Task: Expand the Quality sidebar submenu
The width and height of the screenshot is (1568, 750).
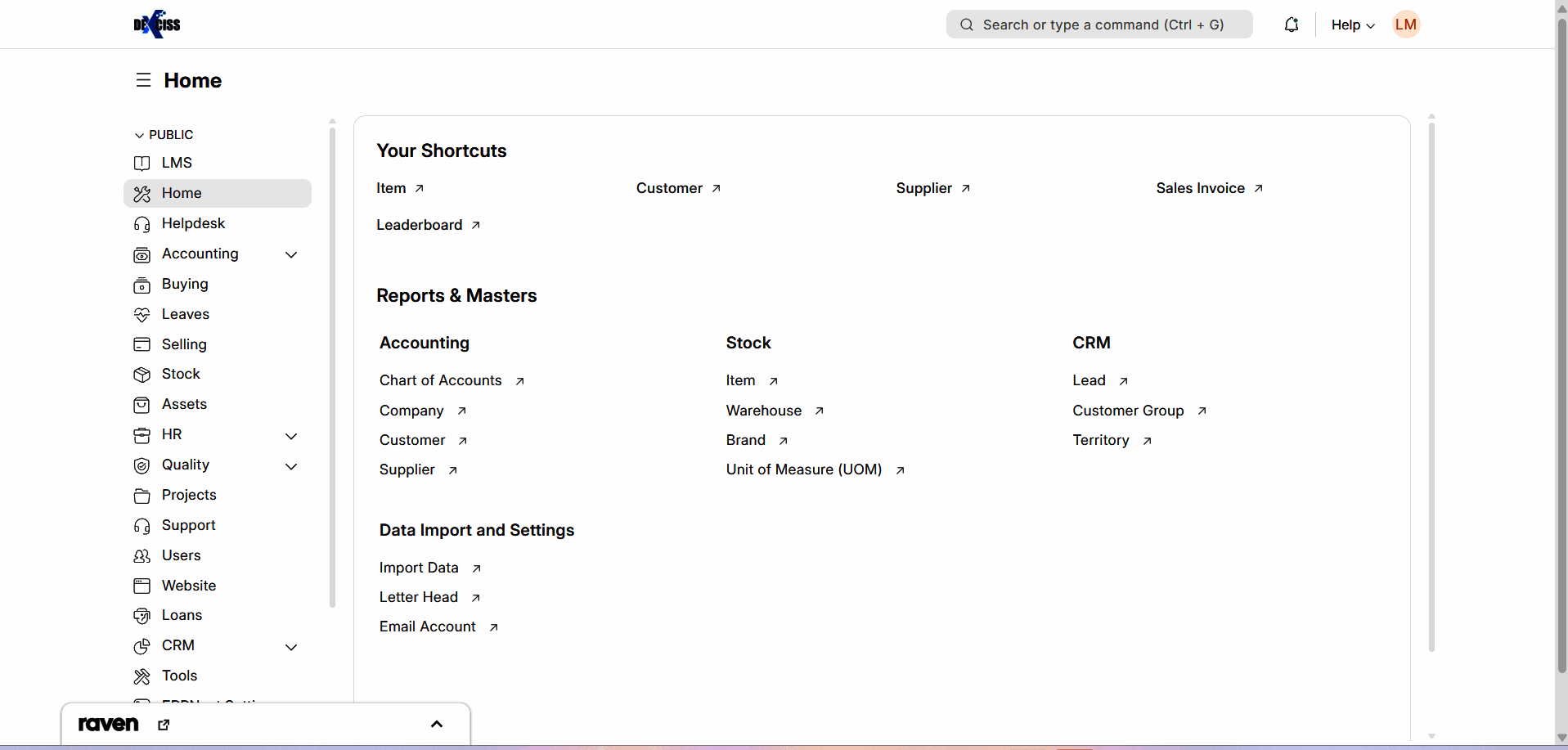Action: pos(290,465)
